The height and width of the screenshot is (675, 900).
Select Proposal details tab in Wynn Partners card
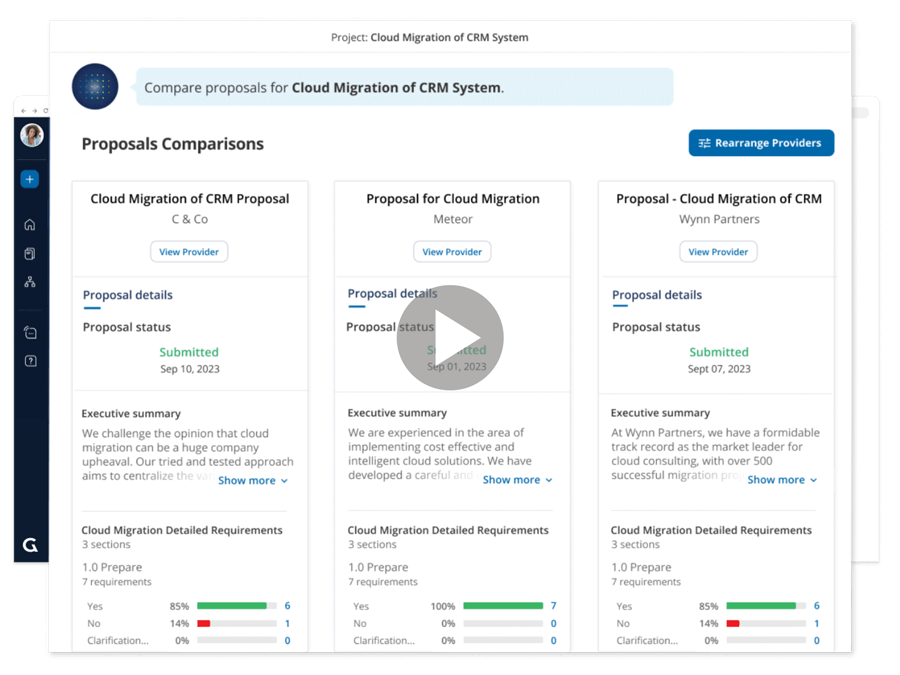[657, 295]
